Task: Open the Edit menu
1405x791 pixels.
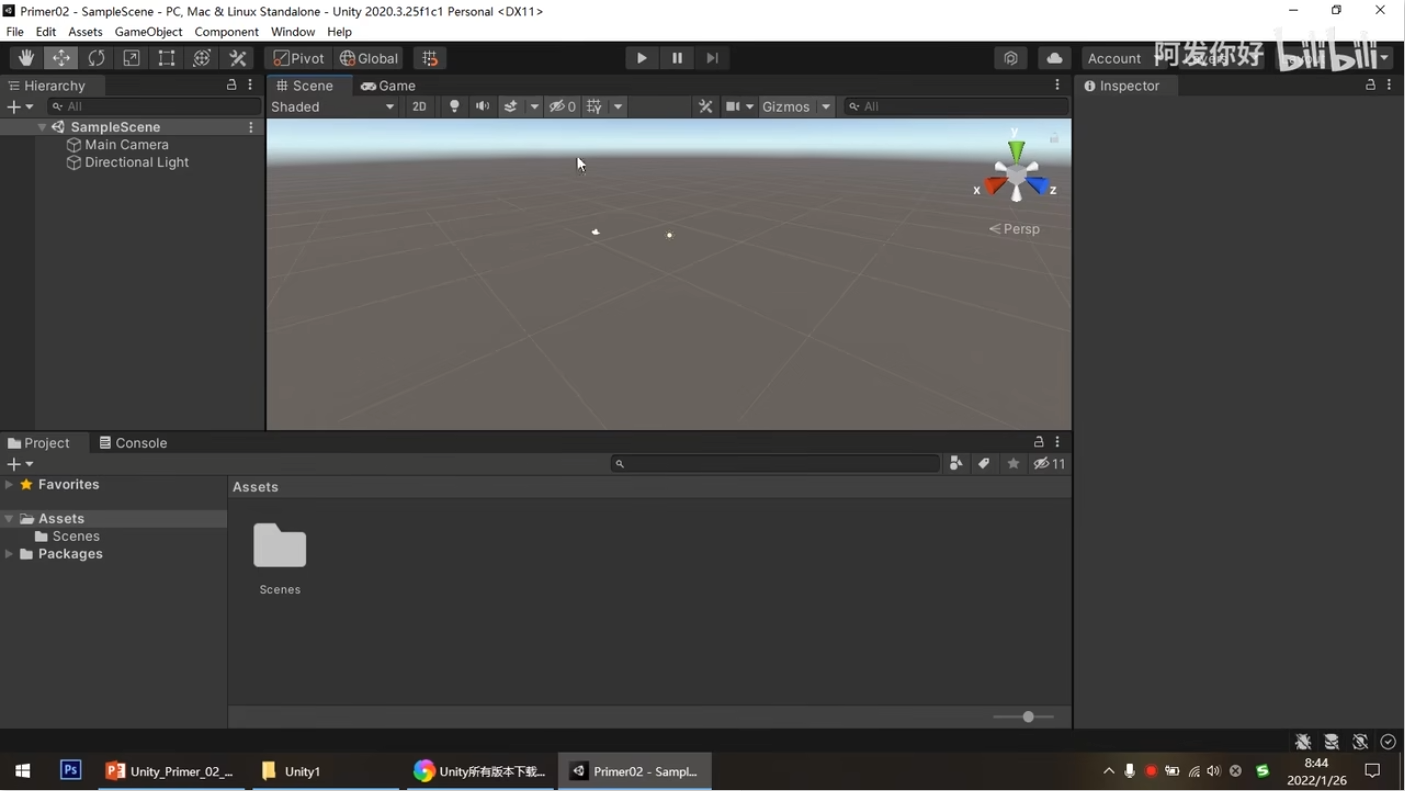Action: [x=46, y=32]
